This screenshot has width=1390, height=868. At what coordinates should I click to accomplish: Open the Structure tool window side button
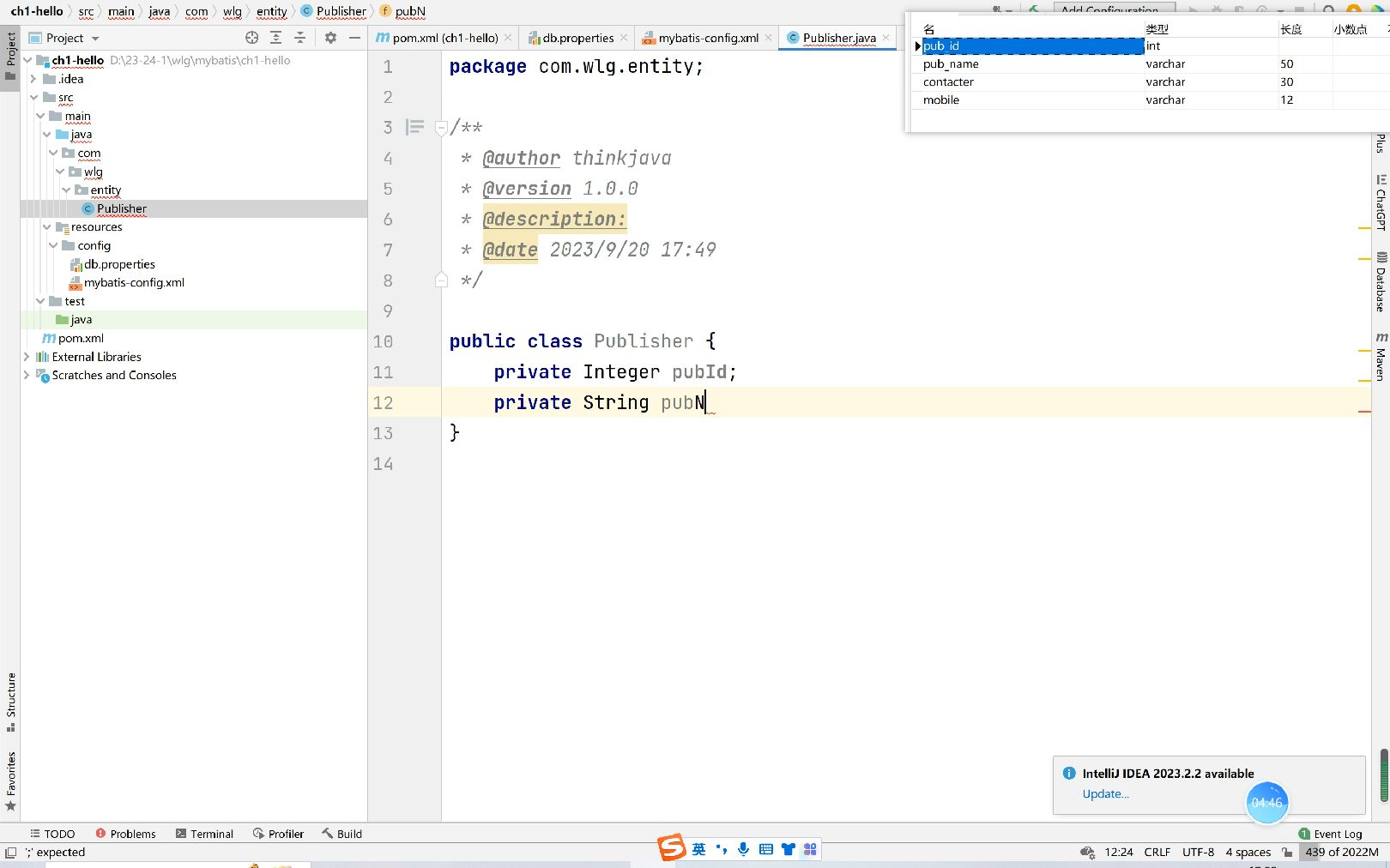pos(10,702)
